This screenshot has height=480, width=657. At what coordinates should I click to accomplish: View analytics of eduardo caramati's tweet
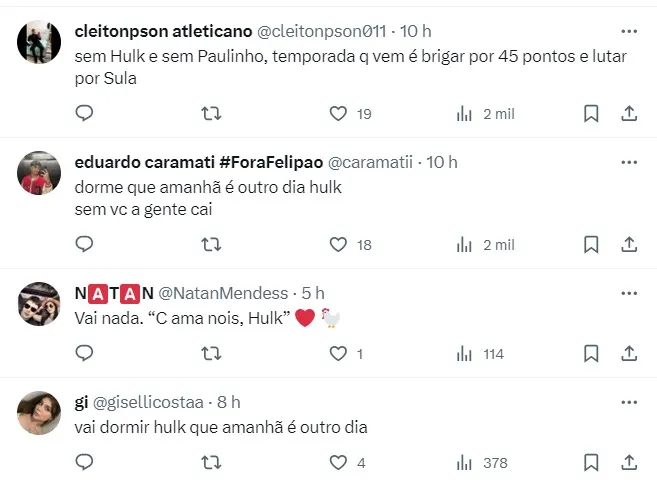coord(465,244)
